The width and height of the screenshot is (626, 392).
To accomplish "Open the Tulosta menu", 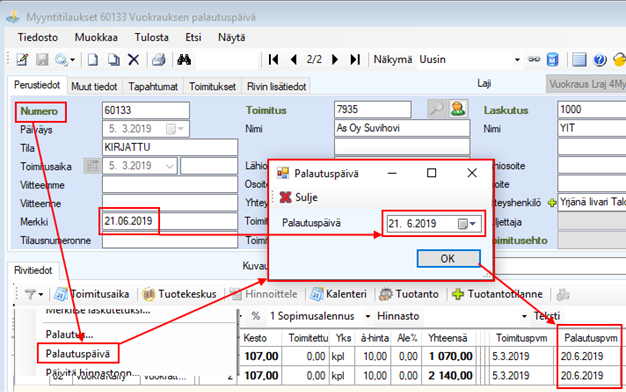I will click(151, 38).
